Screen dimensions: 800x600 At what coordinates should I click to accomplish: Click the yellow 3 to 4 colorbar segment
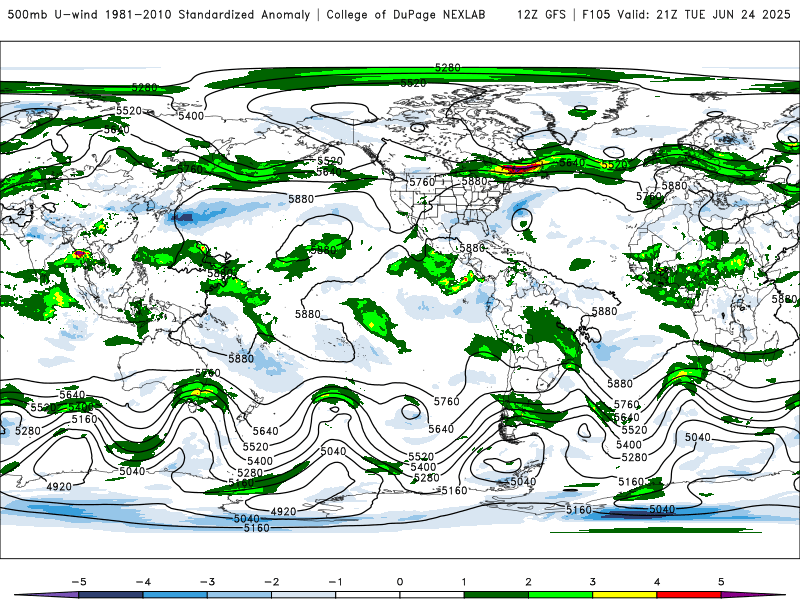point(624,594)
